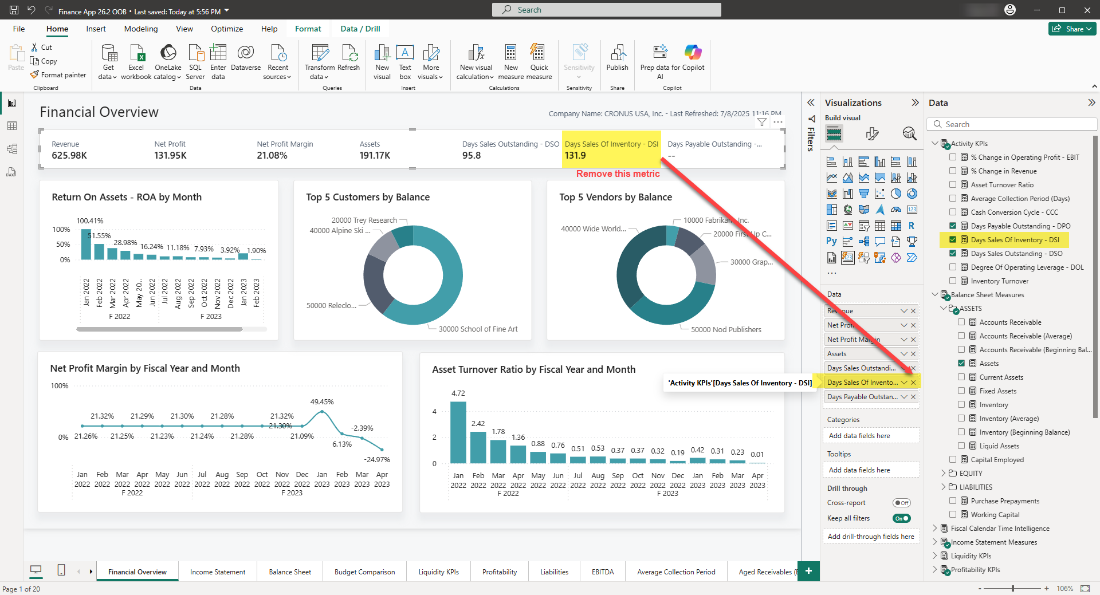This screenshot has width=1100, height=595.
Task: Expand Fiscal Calendar Time Intelligence table
Action: pyautogui.click(x=935, y=528)
